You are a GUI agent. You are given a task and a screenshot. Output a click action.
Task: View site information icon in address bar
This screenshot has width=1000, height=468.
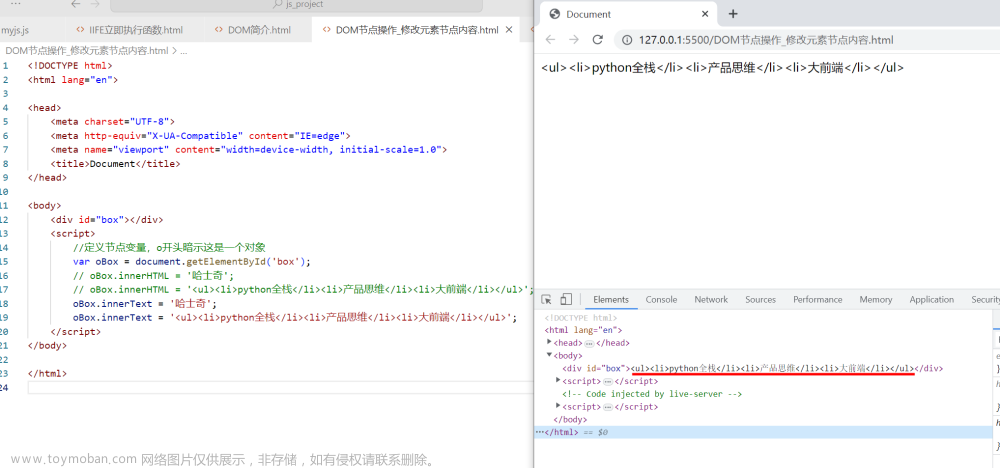coord(626,40)
